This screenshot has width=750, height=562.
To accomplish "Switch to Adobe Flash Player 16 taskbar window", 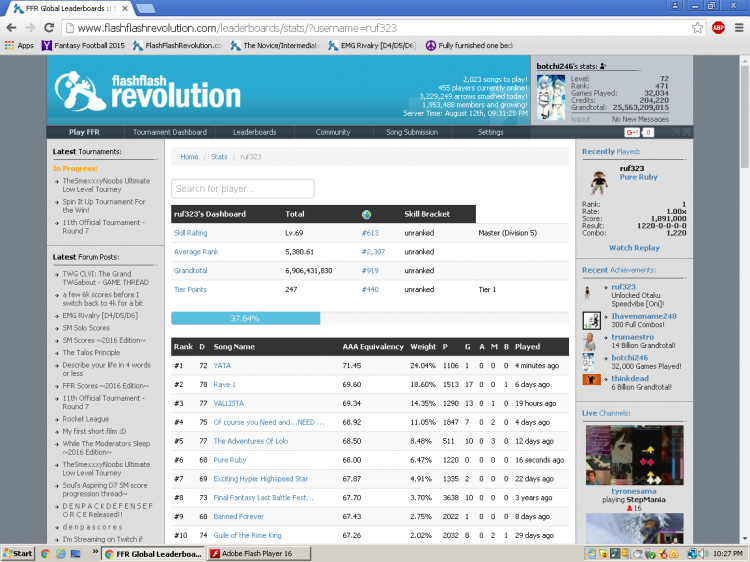I will point(259,553).
